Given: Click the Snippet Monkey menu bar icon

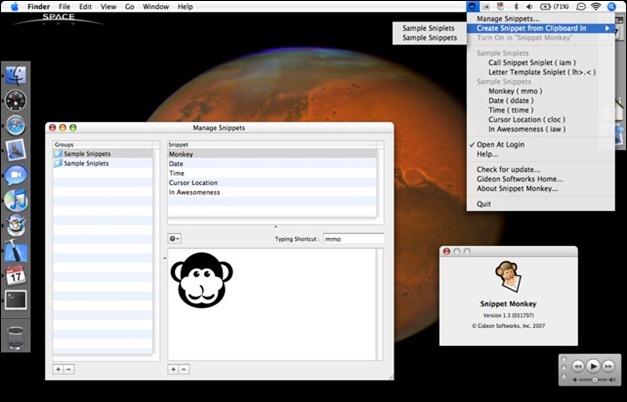Looking at the screenshot, I should tap(473, 7).
